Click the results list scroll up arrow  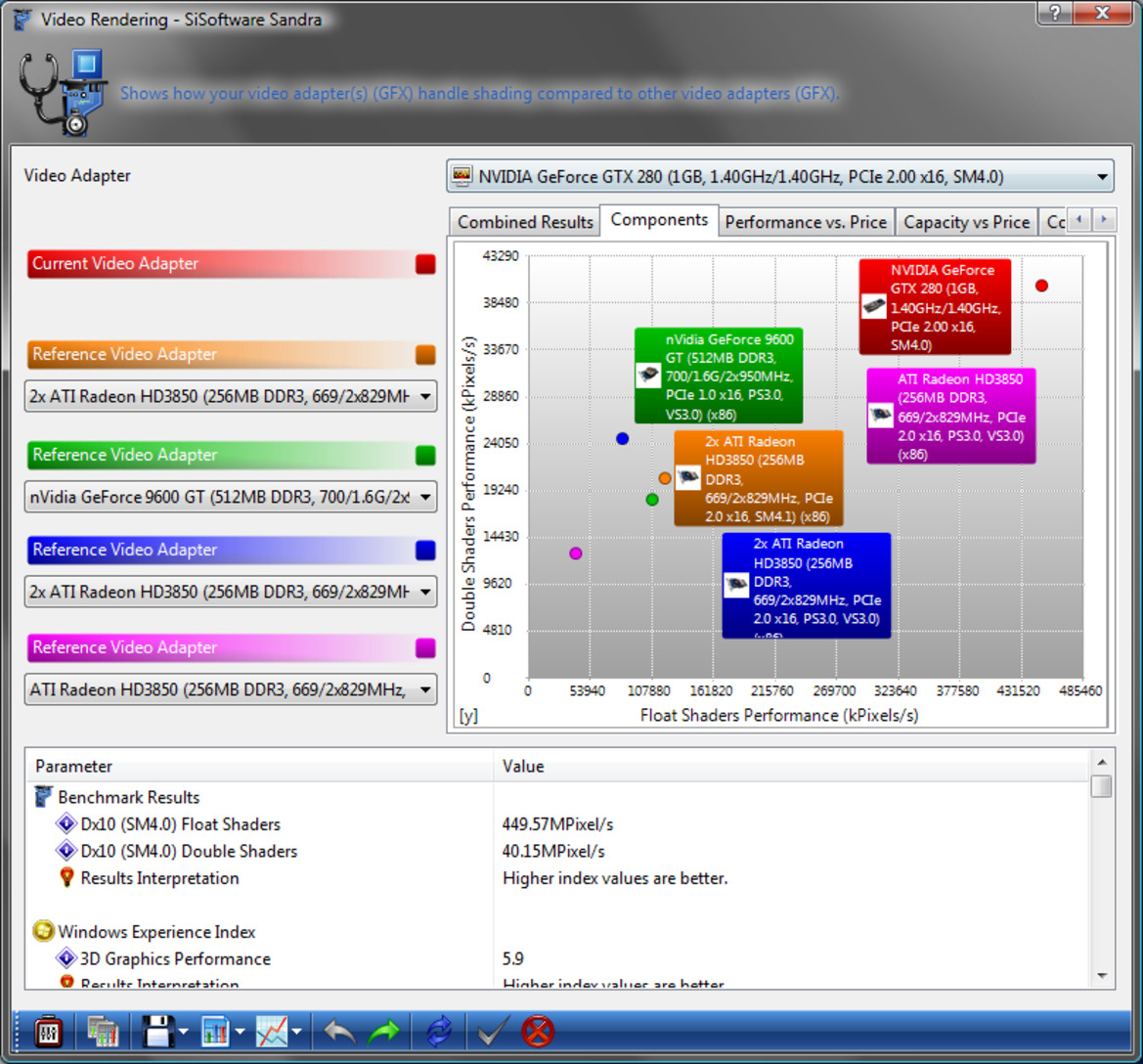coord(1102,762)
